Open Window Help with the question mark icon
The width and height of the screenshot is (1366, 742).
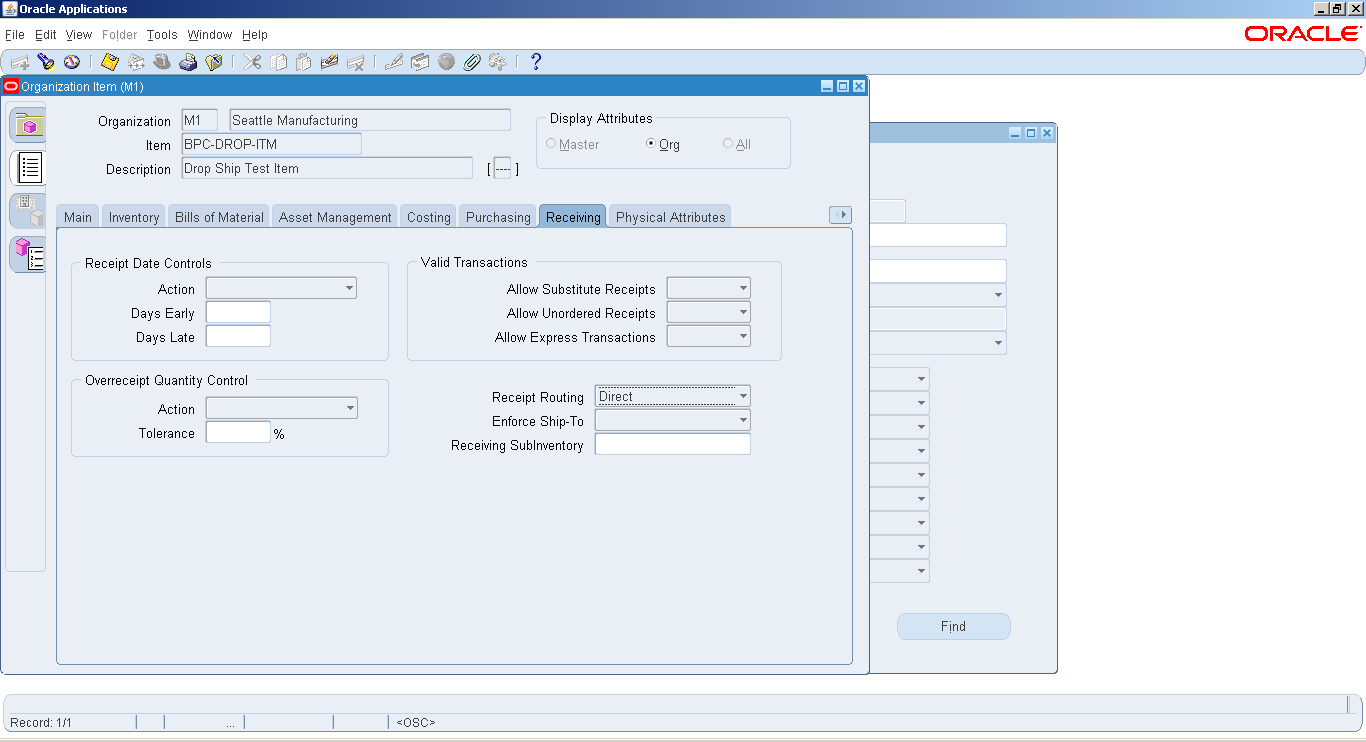pyautogui.click(x=535, y=62)
